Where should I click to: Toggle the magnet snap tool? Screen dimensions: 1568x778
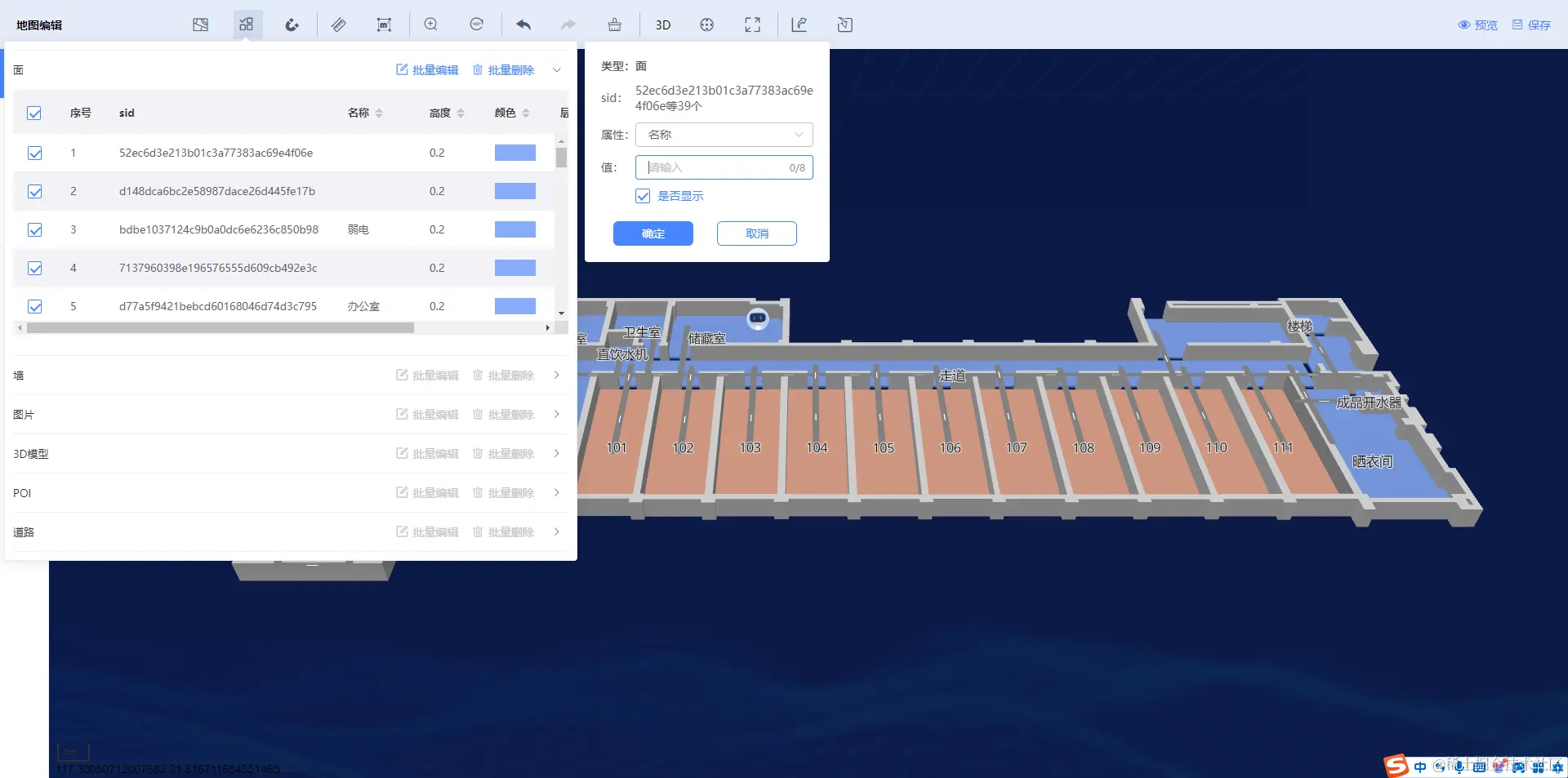point(292,24)
